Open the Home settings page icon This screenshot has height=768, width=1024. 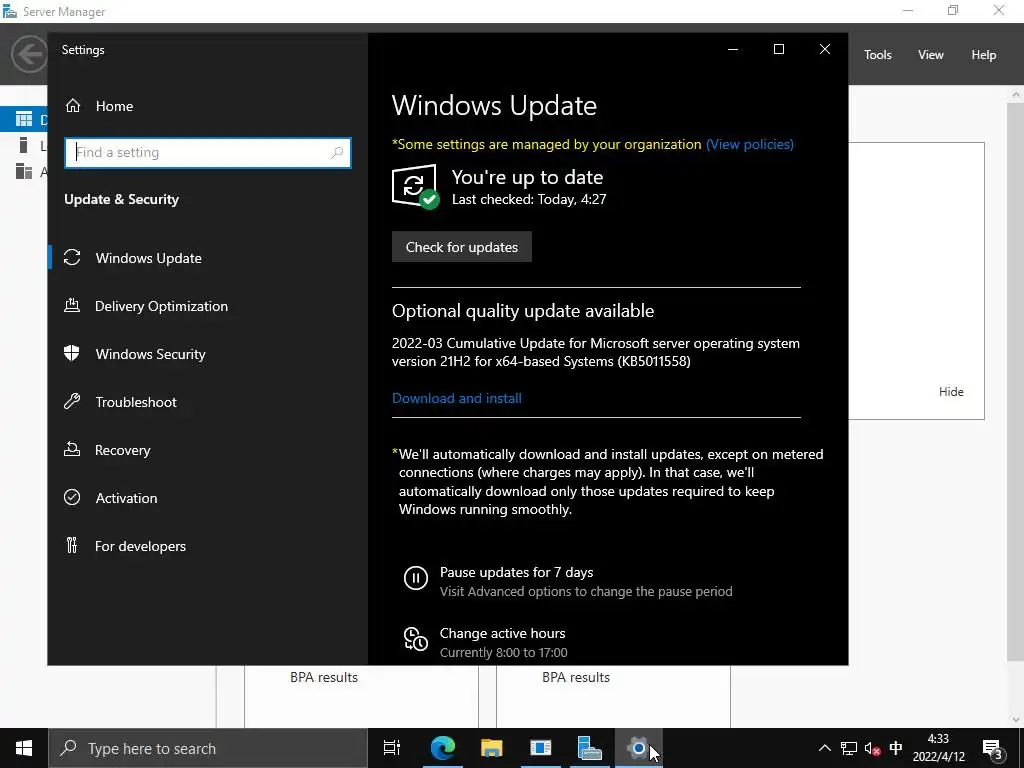73,106
